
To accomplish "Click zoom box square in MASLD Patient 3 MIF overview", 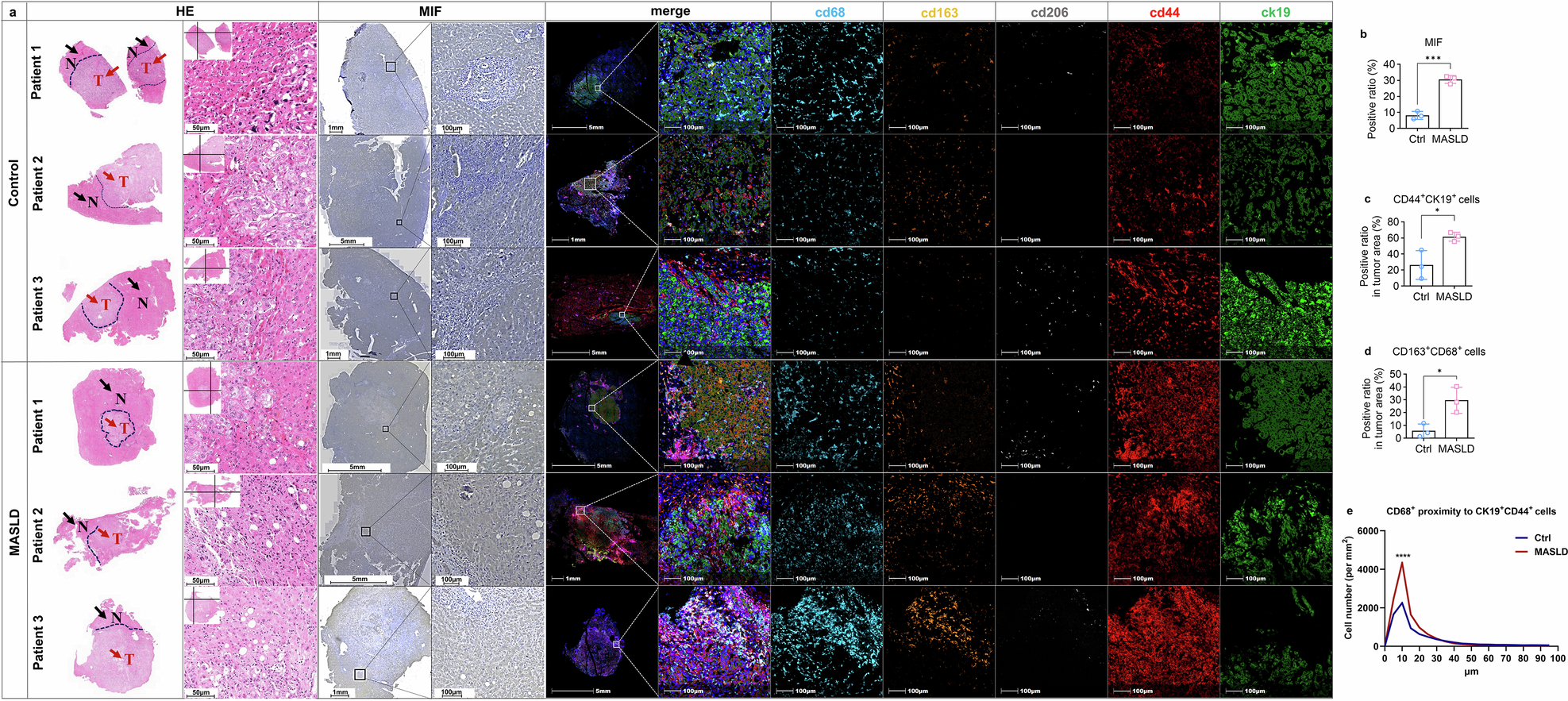I will [360, 674].
